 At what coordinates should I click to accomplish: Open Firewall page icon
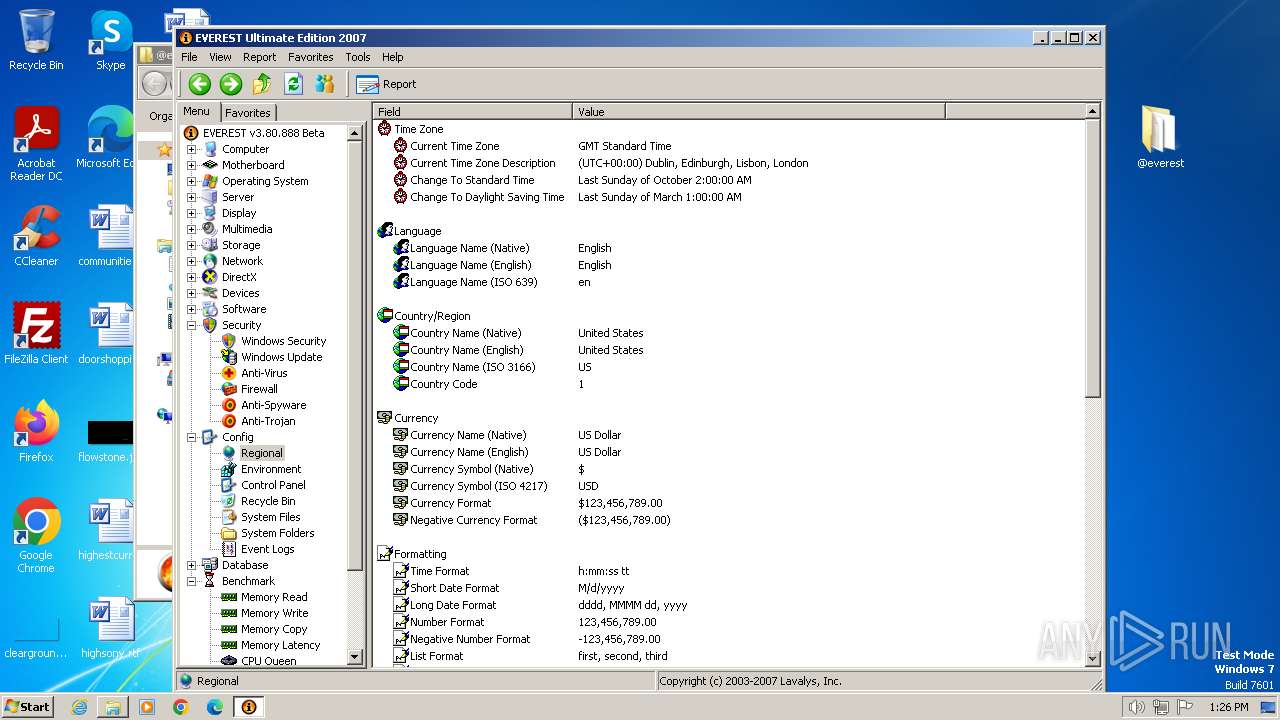(x=229, y=389)
